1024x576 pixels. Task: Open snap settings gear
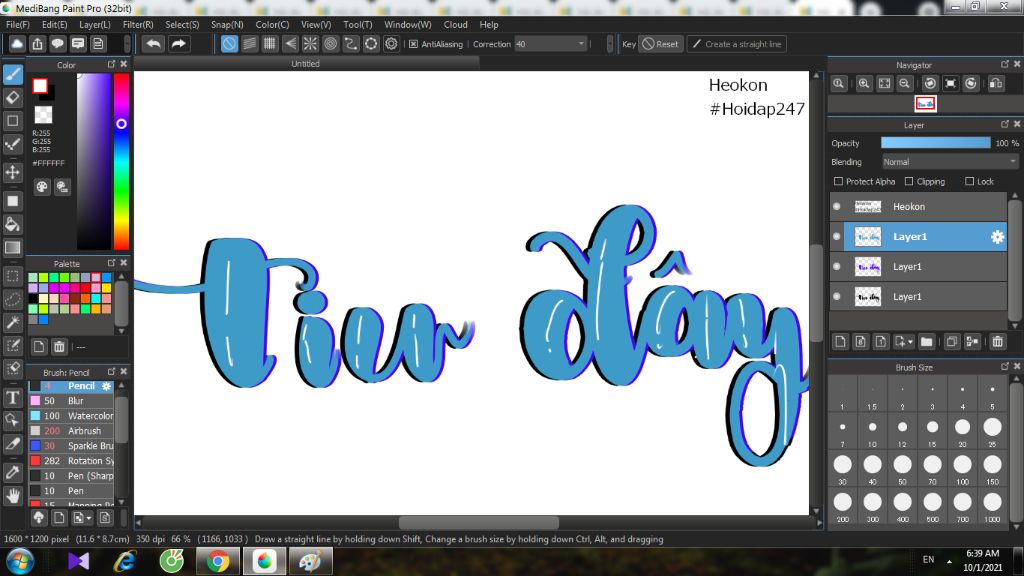click(x=391, y=44)
